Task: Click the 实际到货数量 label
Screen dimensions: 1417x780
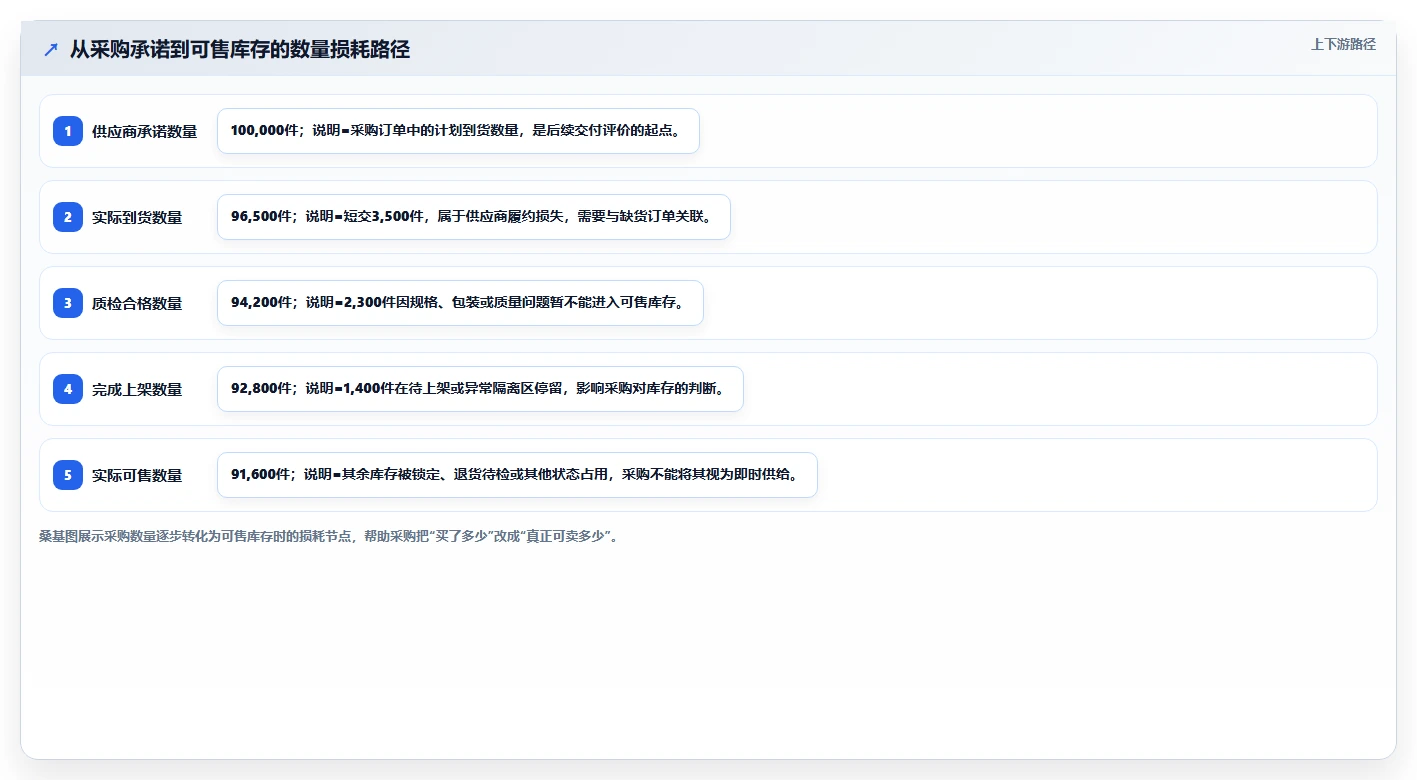Action: click(x=137, y=217)
